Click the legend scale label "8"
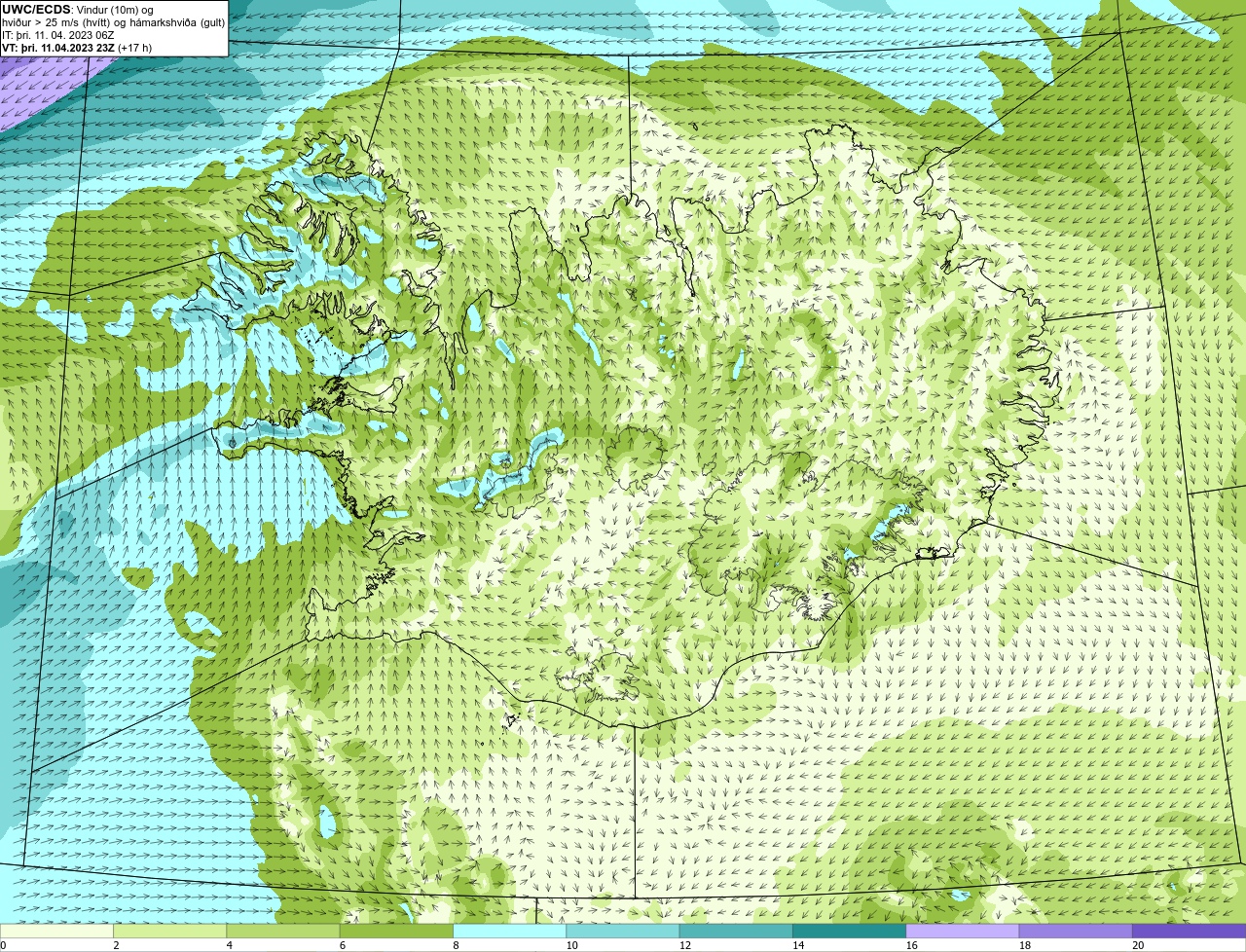 456,945
